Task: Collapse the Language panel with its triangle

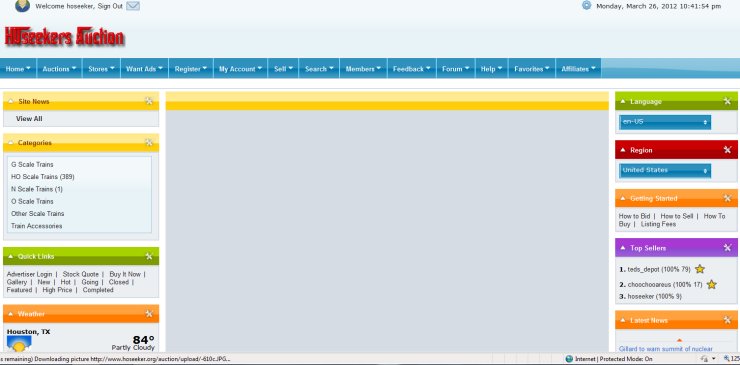Action: point(623,102)
